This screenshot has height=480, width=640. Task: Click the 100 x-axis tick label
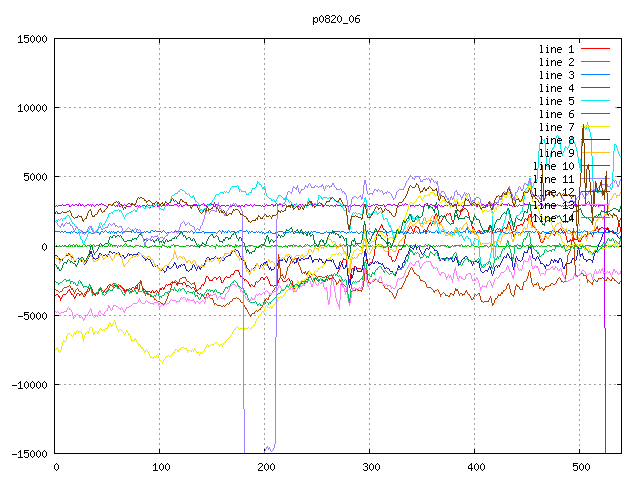pyautogui.click(x=160, y=467)
